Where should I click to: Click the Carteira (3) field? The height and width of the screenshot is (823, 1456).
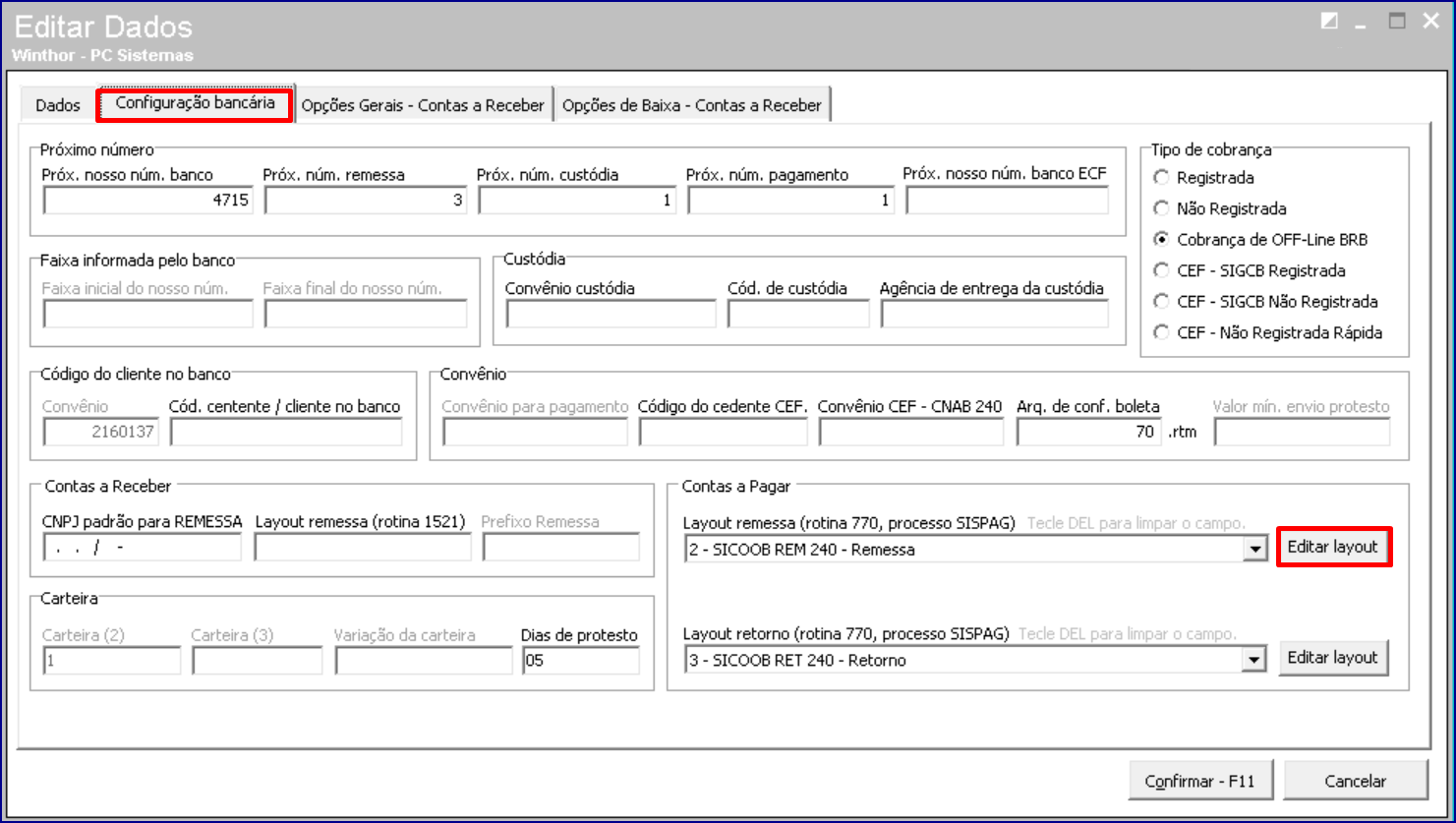coord(257,661)
